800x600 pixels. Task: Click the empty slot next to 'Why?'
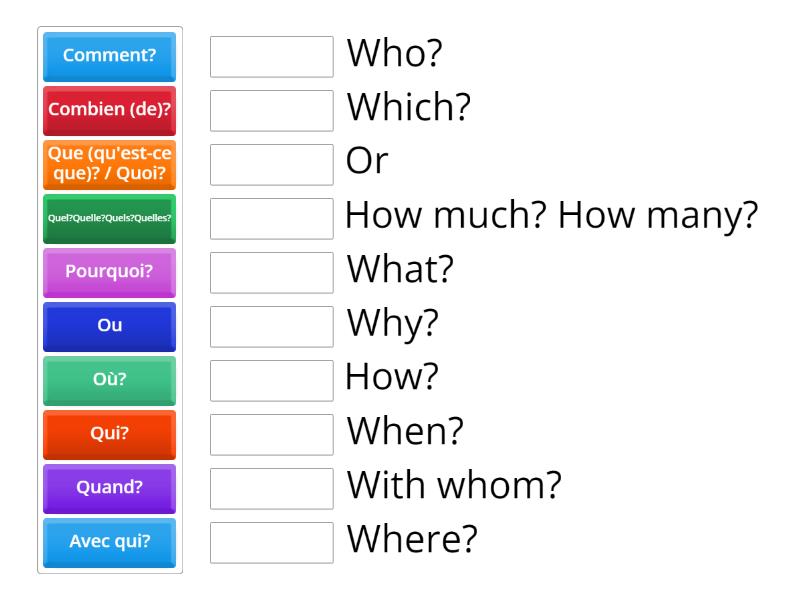271,326
